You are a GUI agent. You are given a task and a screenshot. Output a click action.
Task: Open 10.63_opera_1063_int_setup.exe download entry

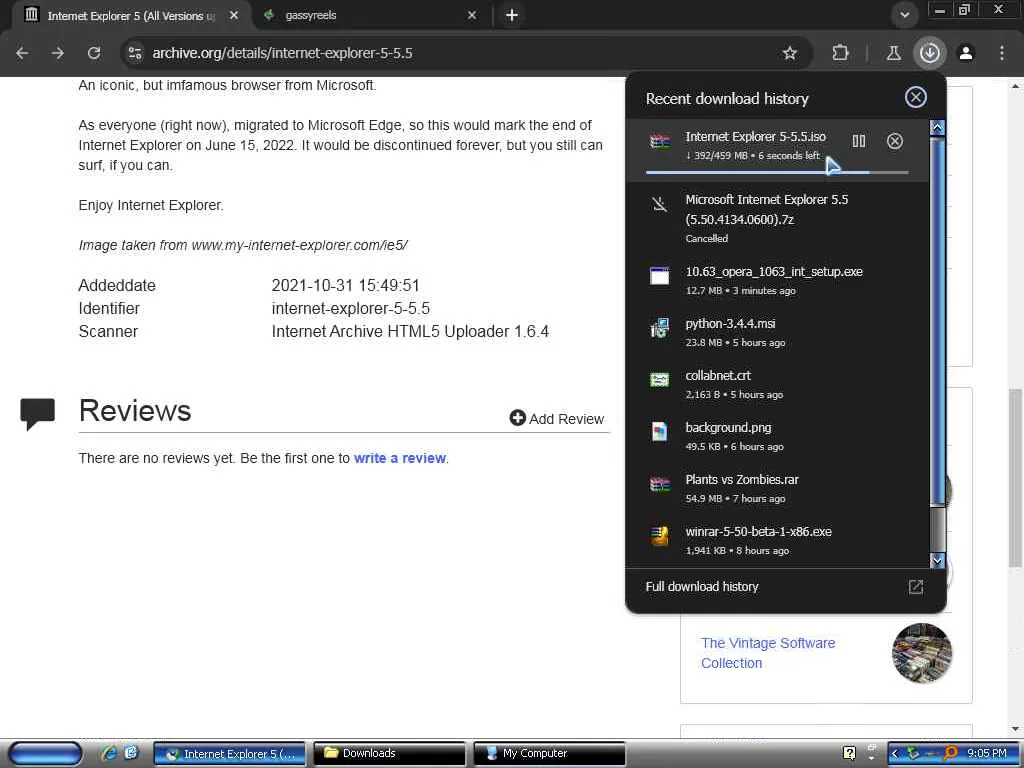[777, 280]
